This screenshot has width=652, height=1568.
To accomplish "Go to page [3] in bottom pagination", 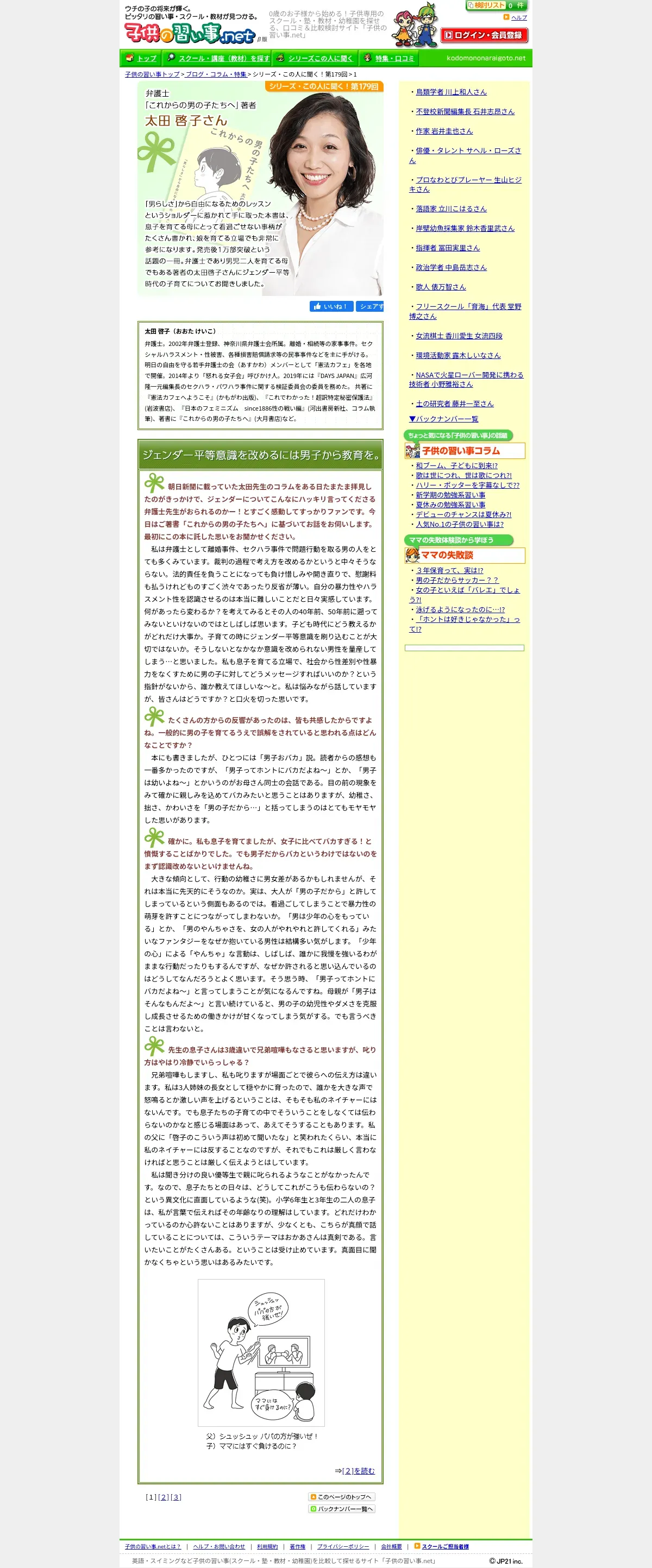I will 176,1497.
